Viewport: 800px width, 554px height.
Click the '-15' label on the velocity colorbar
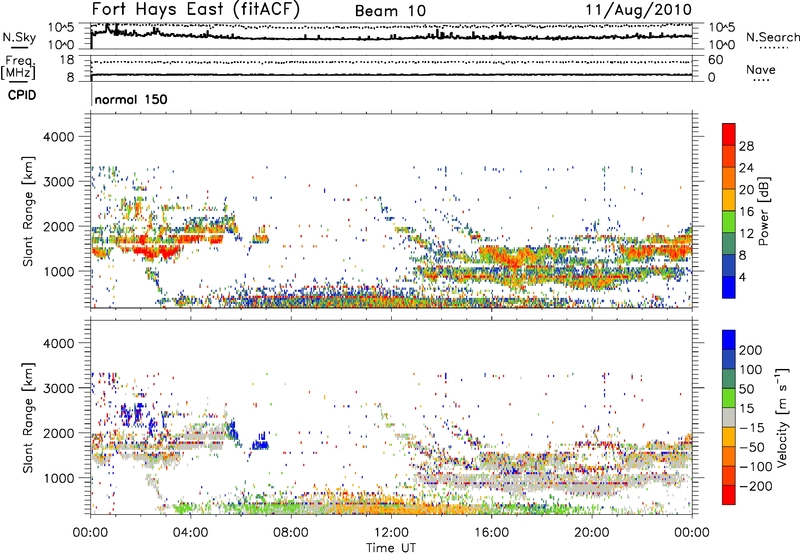[752, 428]
